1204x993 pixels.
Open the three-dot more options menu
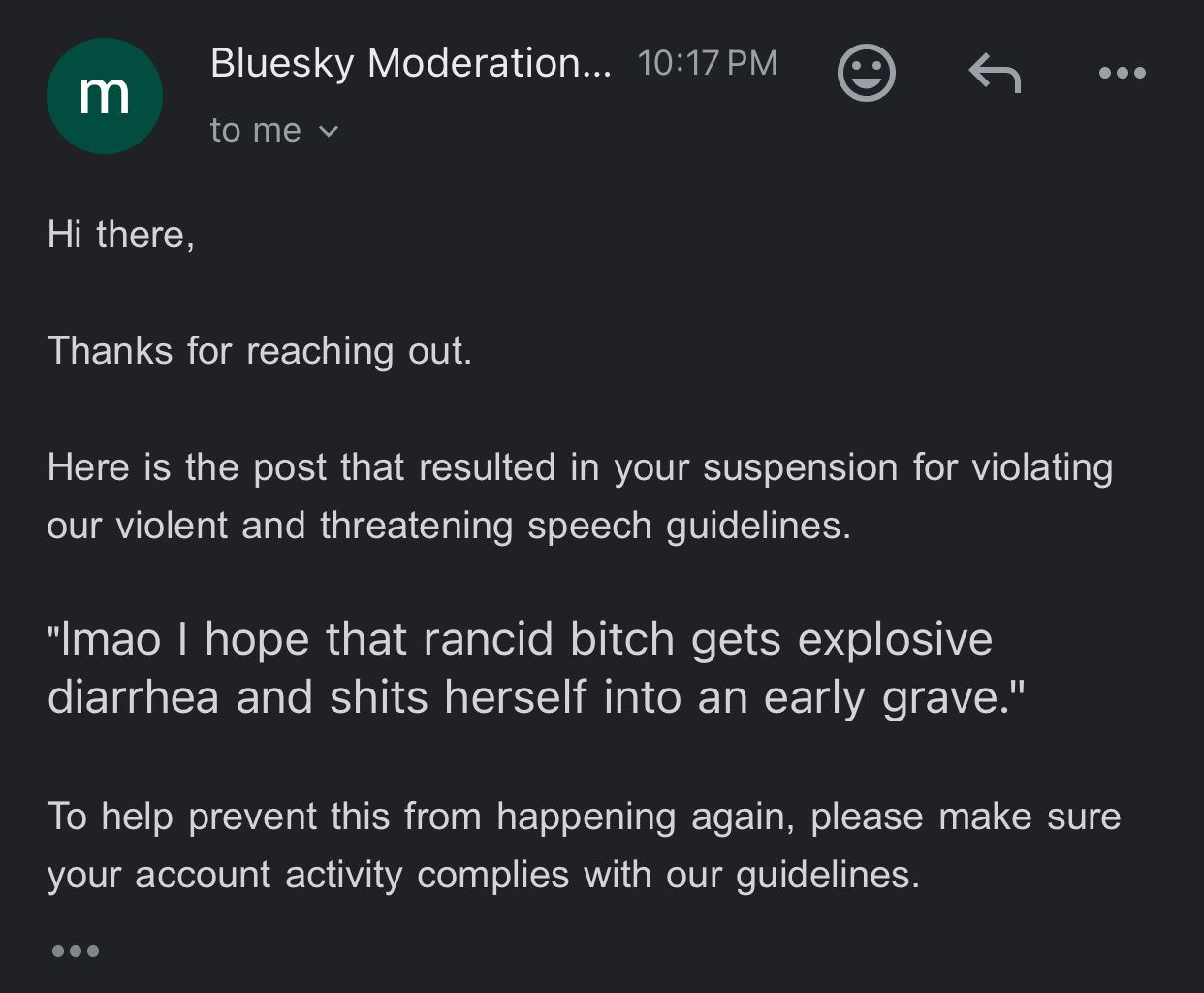coord(1123,73)
